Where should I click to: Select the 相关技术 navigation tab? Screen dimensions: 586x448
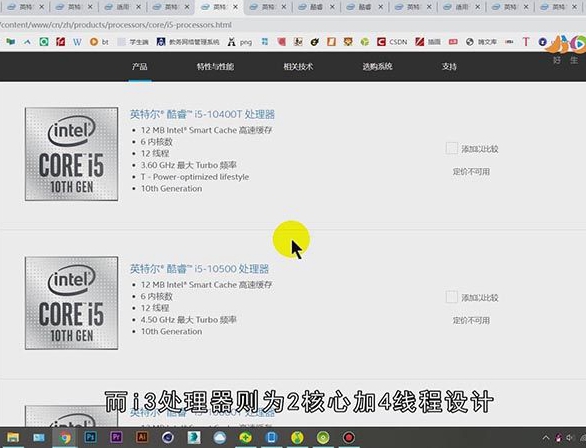[298, 67]
